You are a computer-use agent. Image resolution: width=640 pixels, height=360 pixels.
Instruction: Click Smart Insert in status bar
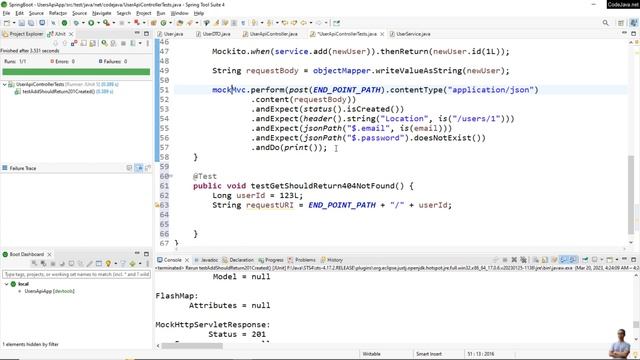pyautogui.click(x=429, y=354)
